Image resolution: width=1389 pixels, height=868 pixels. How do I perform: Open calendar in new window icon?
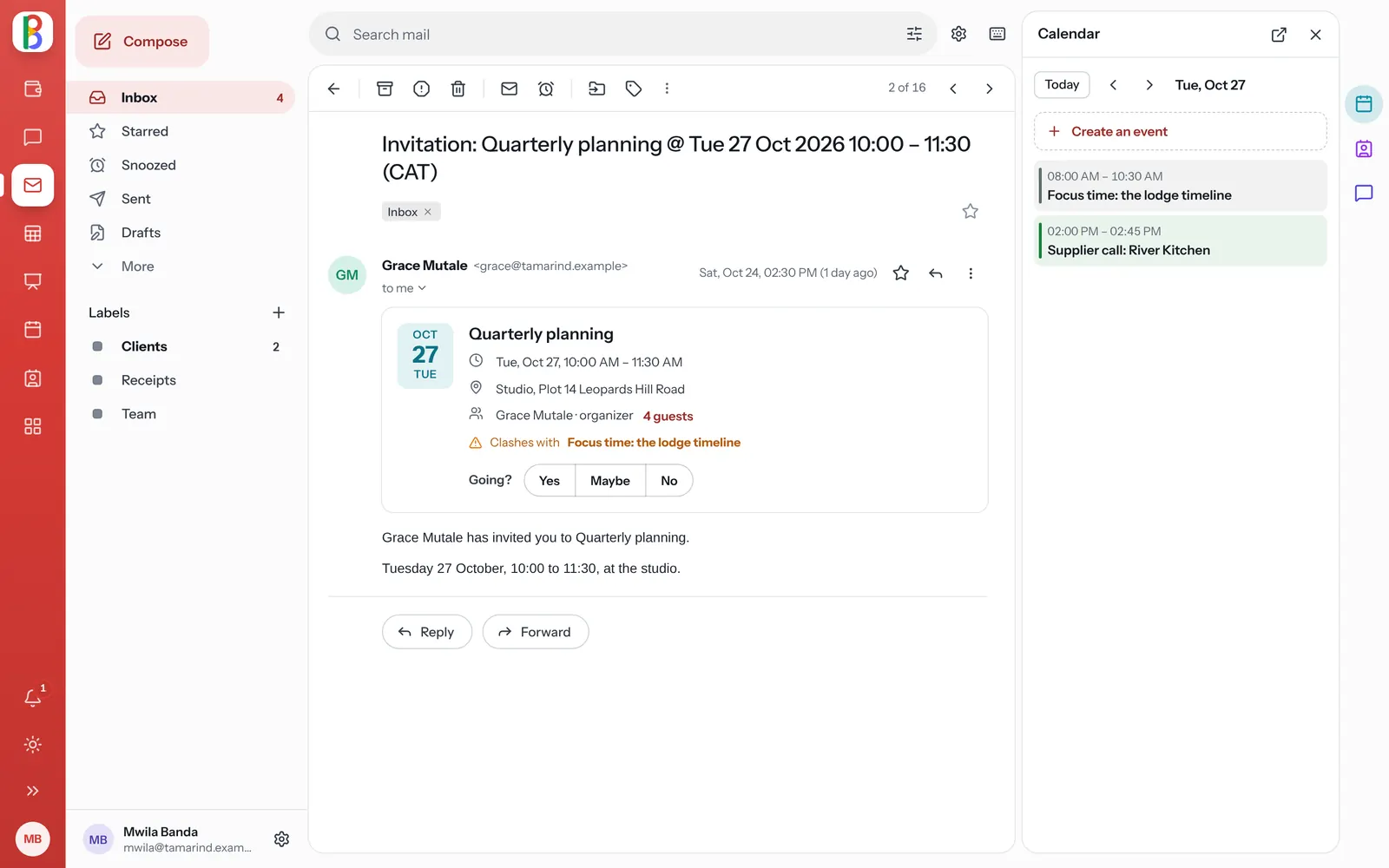point(1279,35)
